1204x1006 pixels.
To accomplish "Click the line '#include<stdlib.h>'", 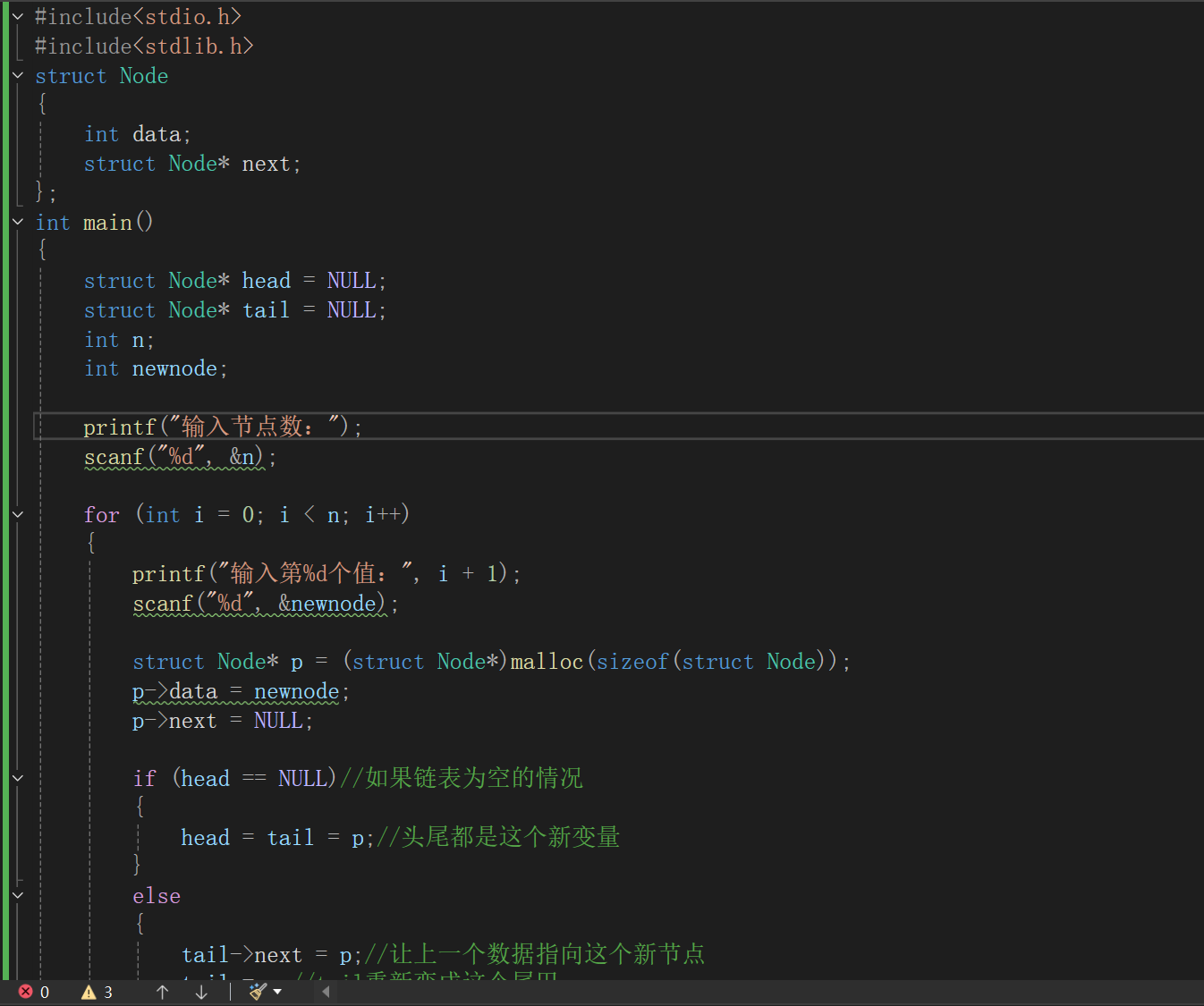I will point(144,46).
